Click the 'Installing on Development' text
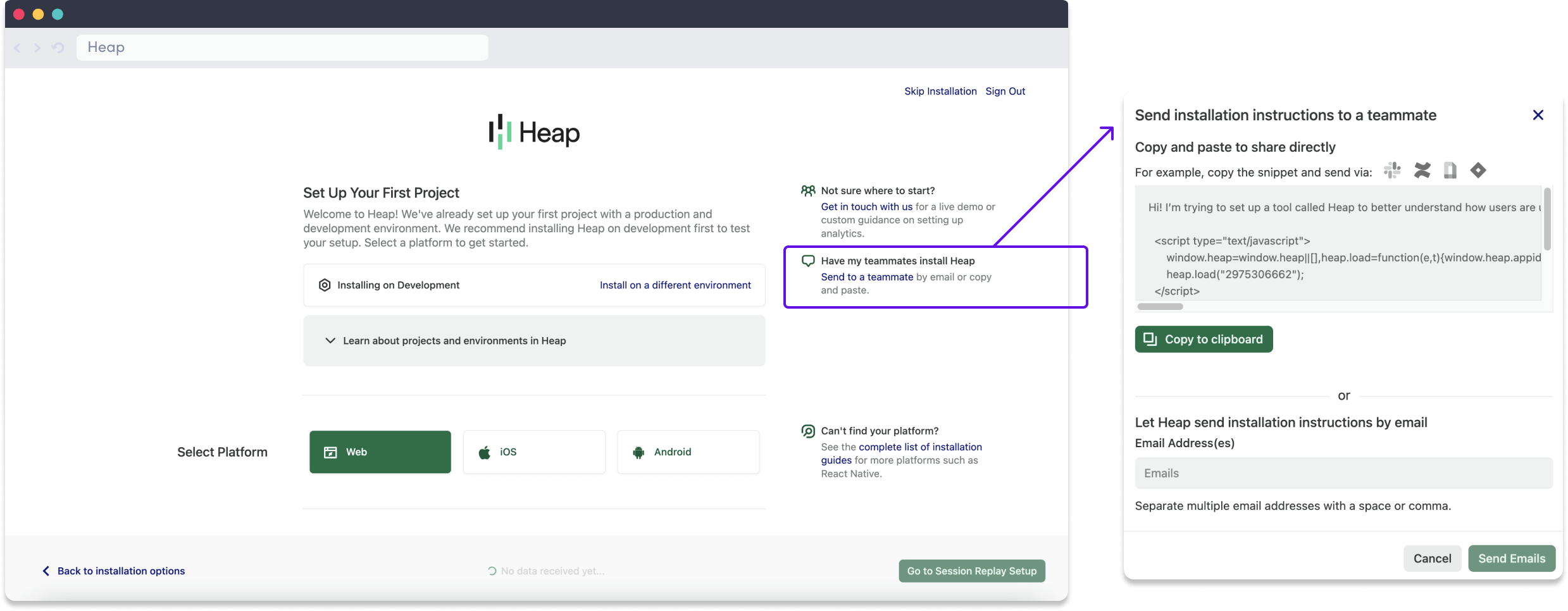 [x=398, y=285]
